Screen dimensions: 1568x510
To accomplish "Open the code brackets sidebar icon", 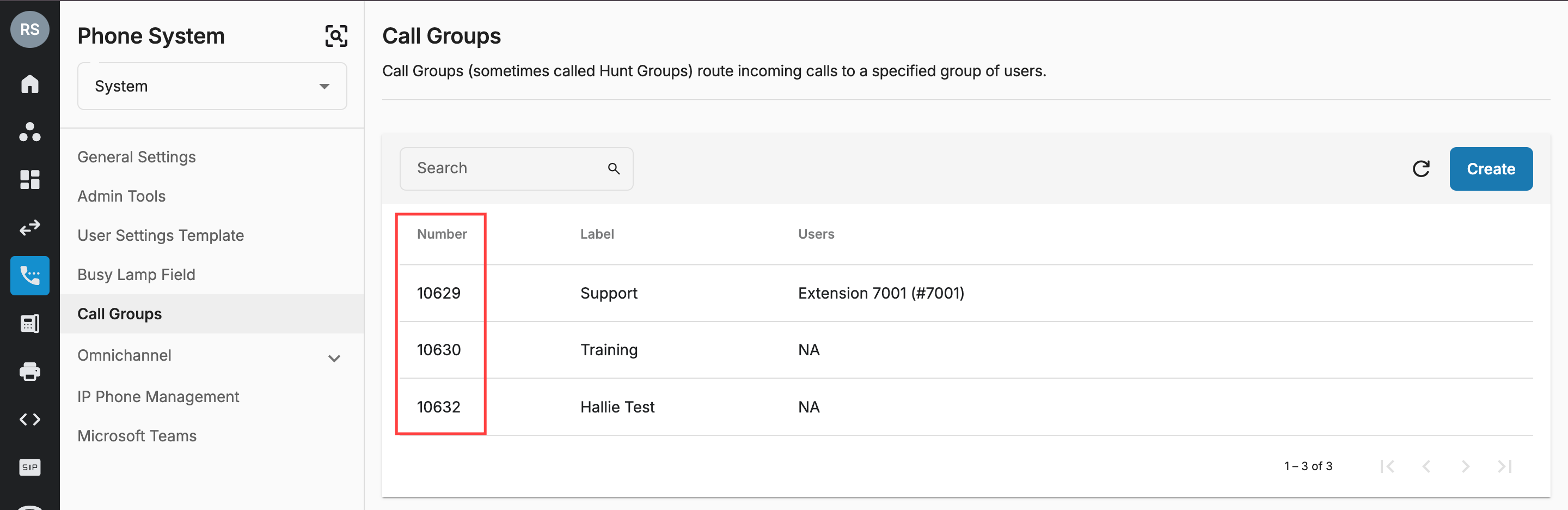I will pyautogui.click(x=30, y=419).
